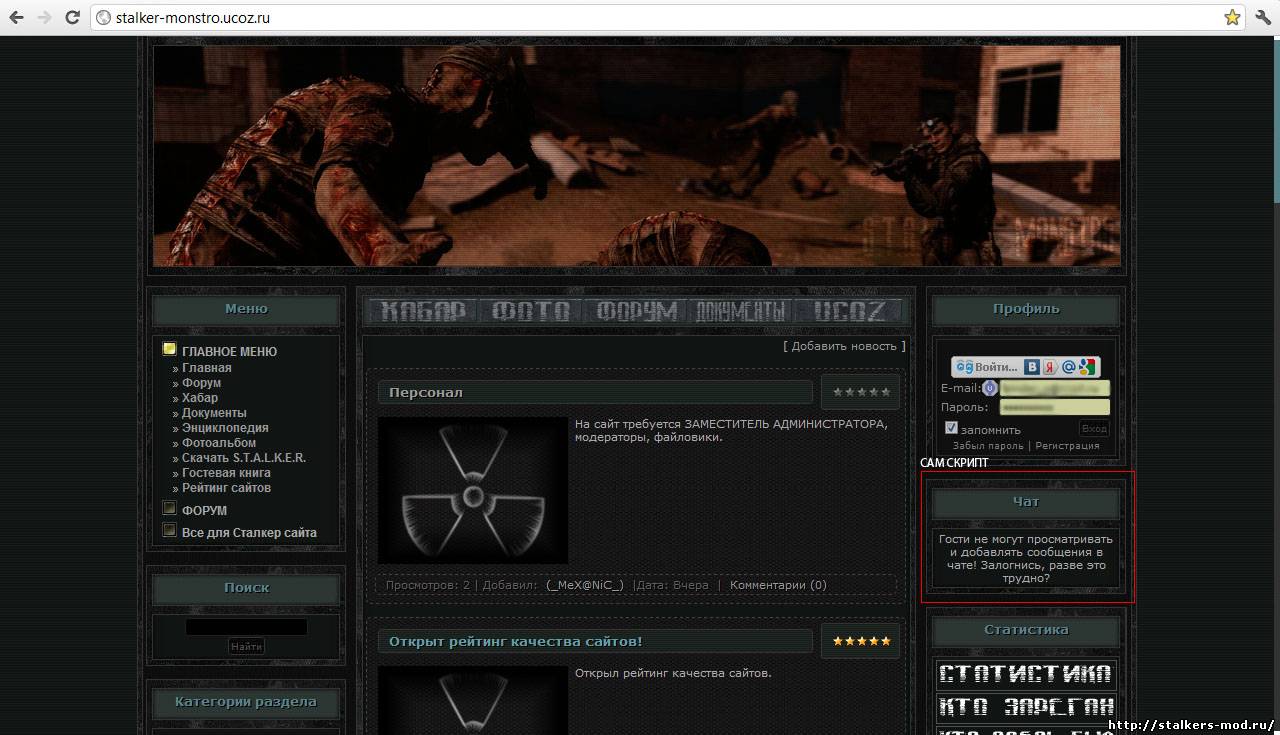Click the Чат panel header
This screenshot has height=735, width=1280.
tap(1026, 502)
